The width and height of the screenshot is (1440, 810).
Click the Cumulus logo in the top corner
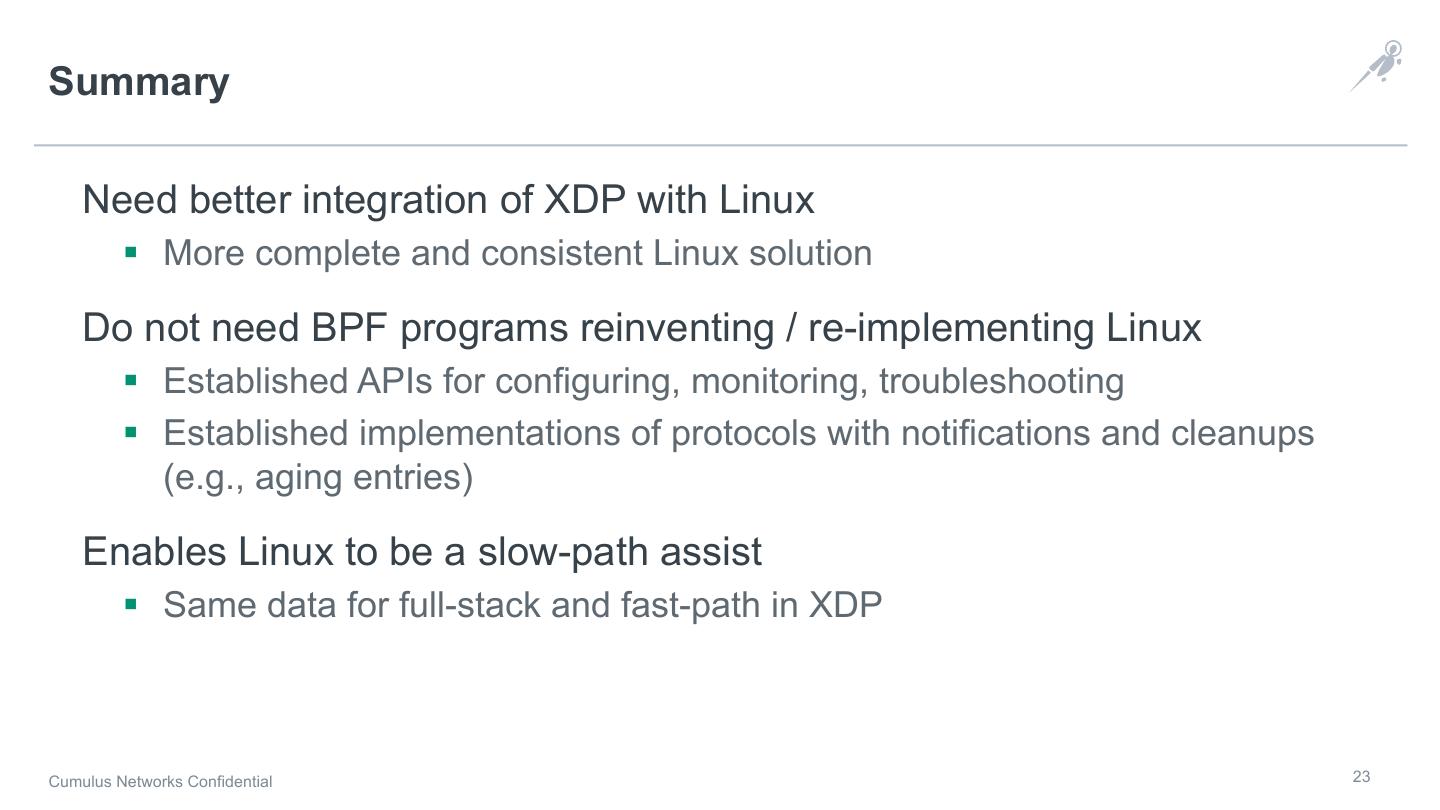1378,66
